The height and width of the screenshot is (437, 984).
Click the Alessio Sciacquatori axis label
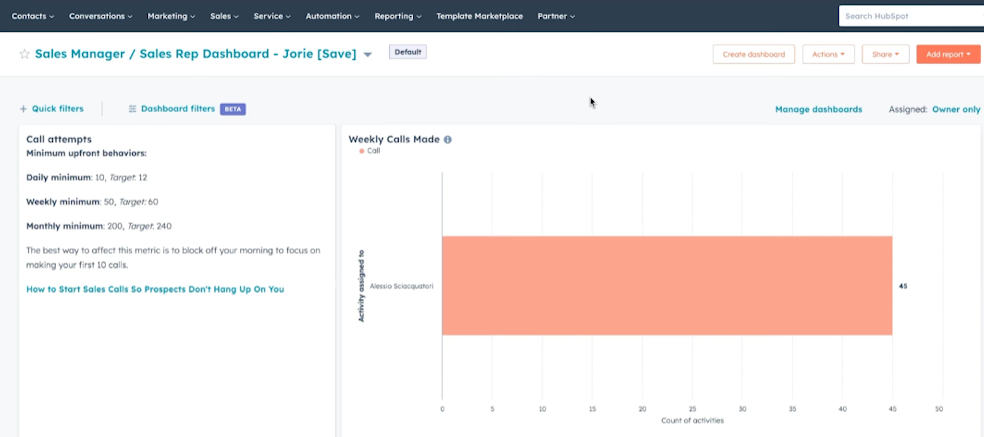402,286
